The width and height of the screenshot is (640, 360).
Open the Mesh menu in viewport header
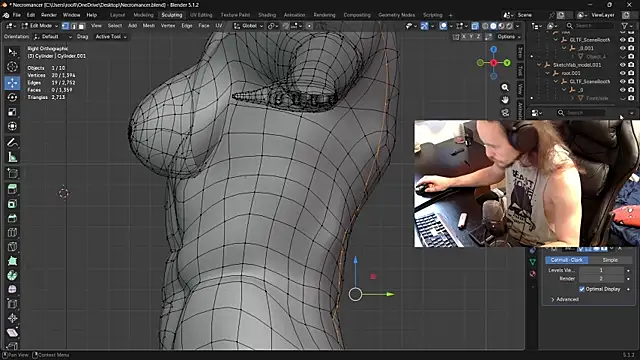pyautogui.click(x=149, y=26)
